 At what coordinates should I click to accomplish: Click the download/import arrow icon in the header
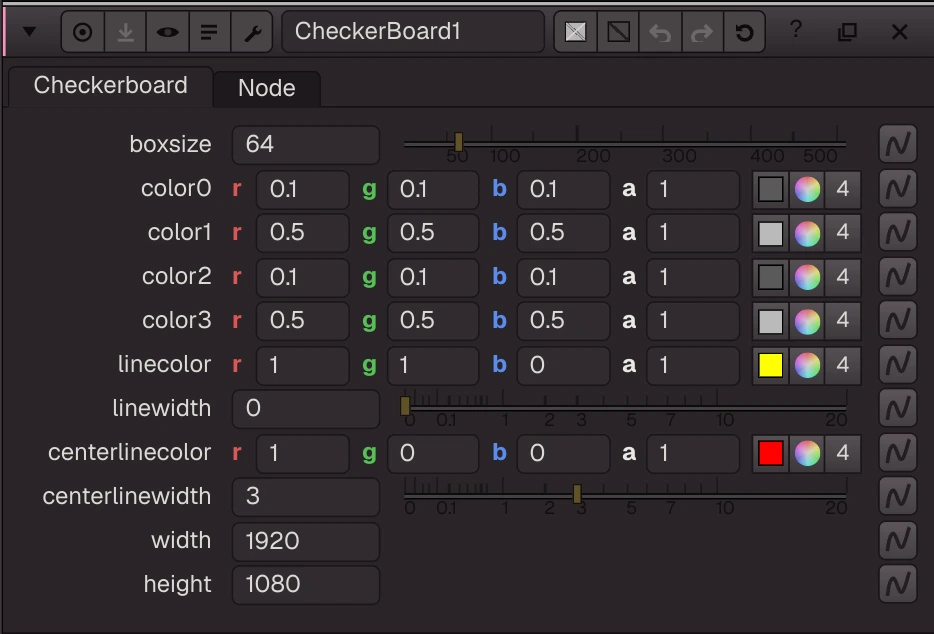click(125, 32)
